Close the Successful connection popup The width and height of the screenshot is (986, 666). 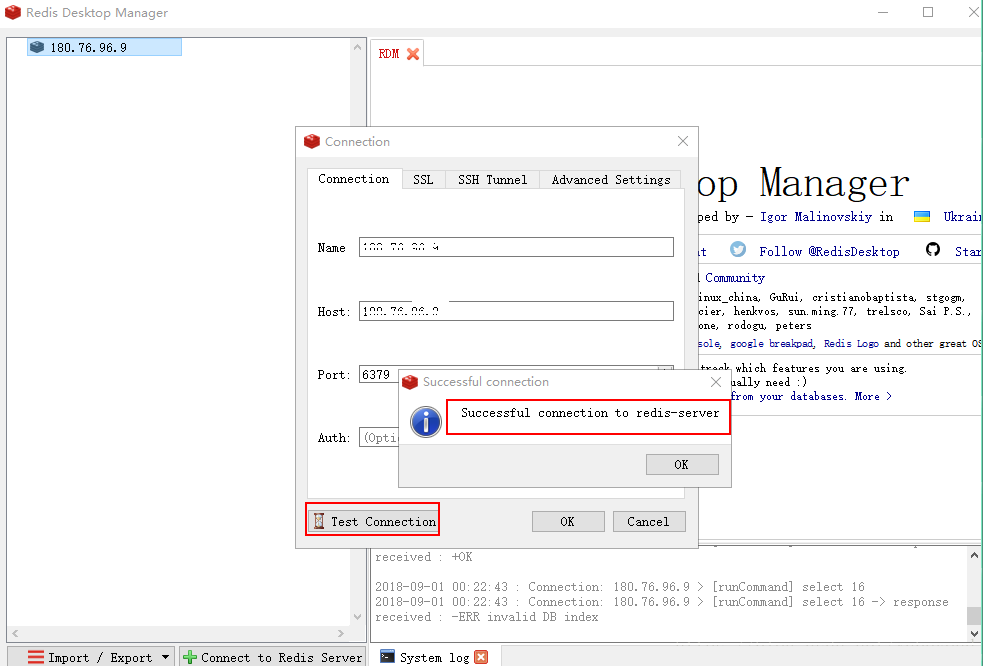716,382
